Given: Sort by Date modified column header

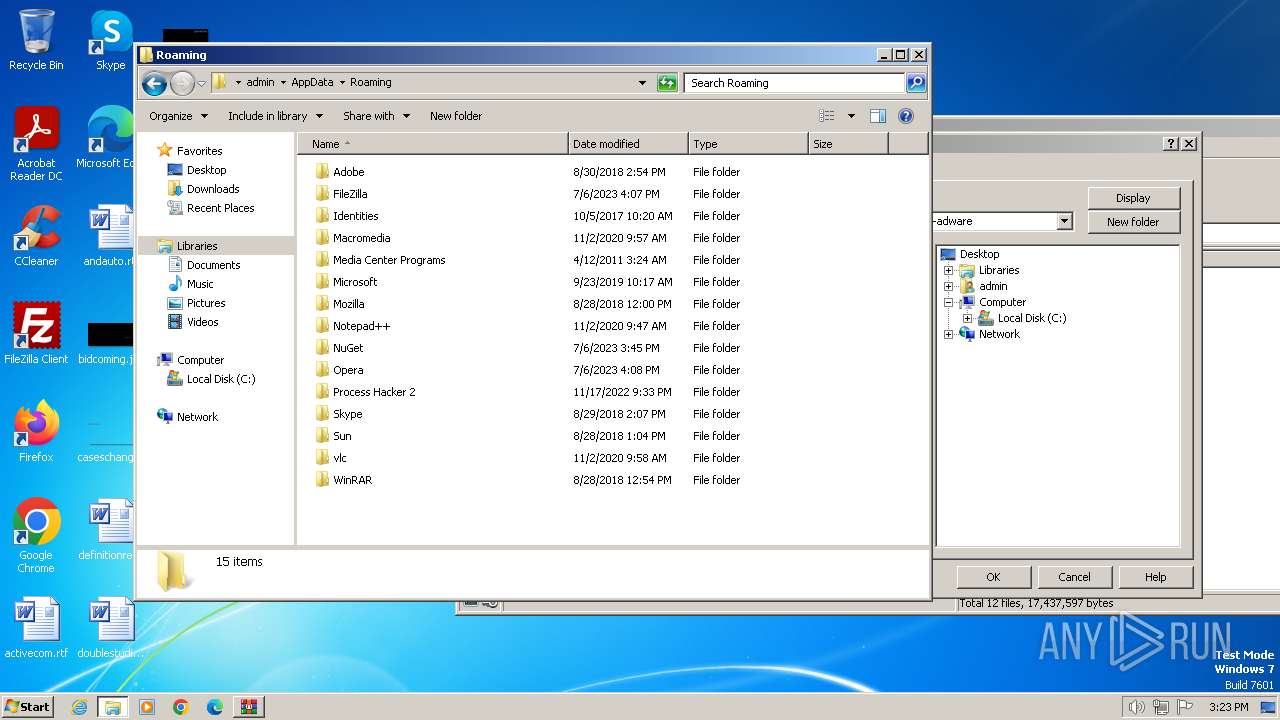Looking at the screenshot, I should (x=628, y=144).
